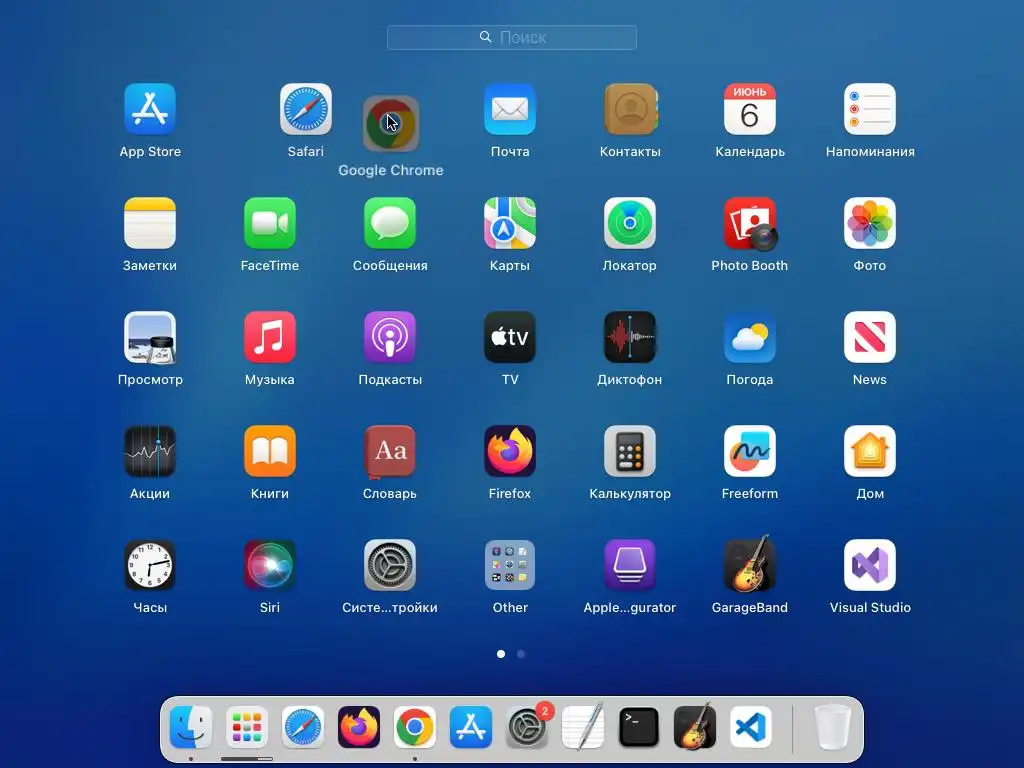
Task: Open Google Chrome from the Dock
Action: (415, 727)
